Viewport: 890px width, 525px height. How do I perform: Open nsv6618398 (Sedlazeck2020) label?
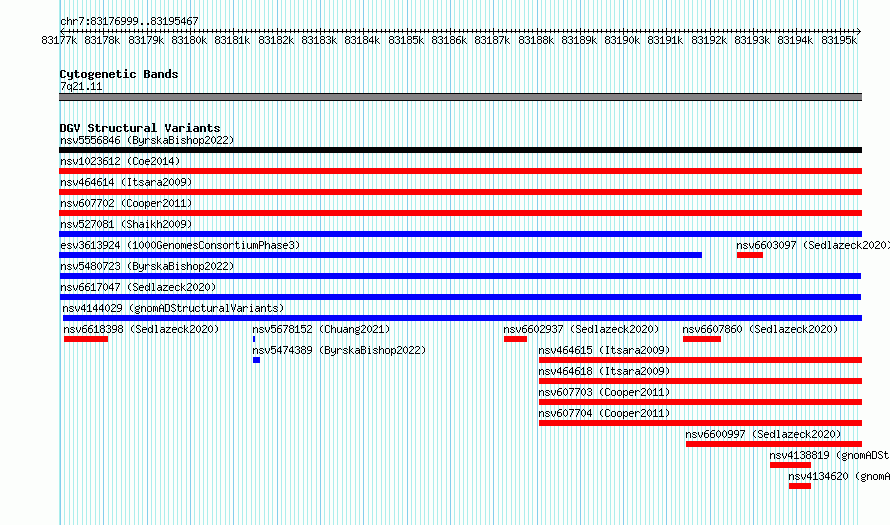(x=141, y=329)
